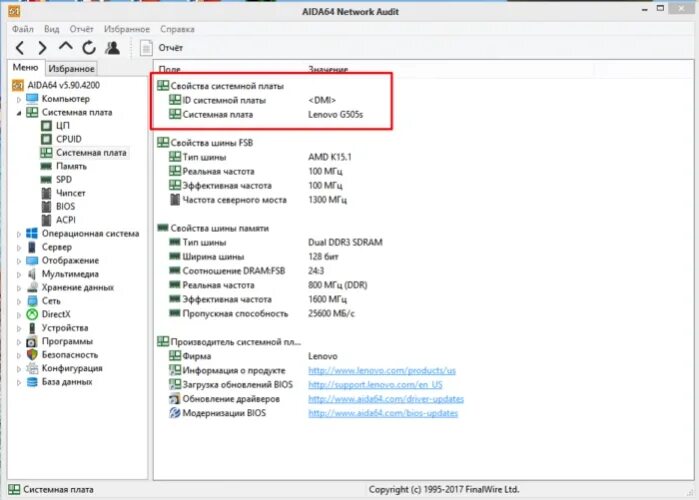Open the aida64.com/driver-updates link
Image resolution: width=699 pixels, height=500 pixels.
coord(386,399)
